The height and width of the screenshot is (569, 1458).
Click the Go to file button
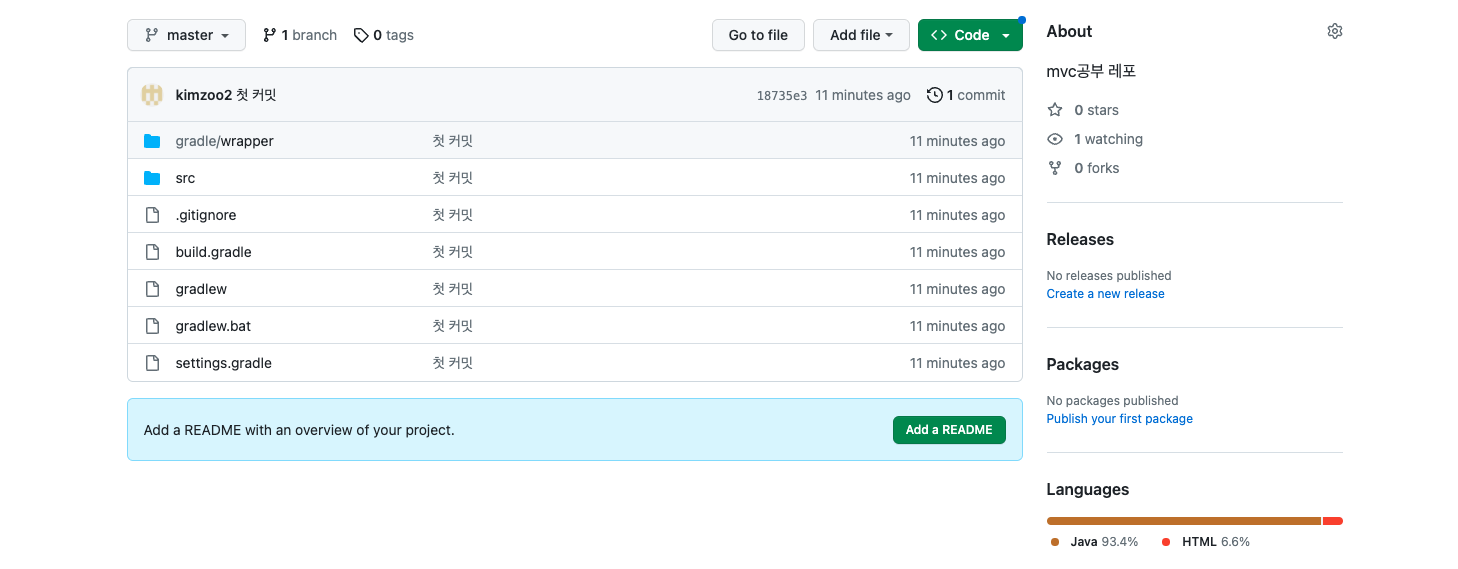pos(758,35)
